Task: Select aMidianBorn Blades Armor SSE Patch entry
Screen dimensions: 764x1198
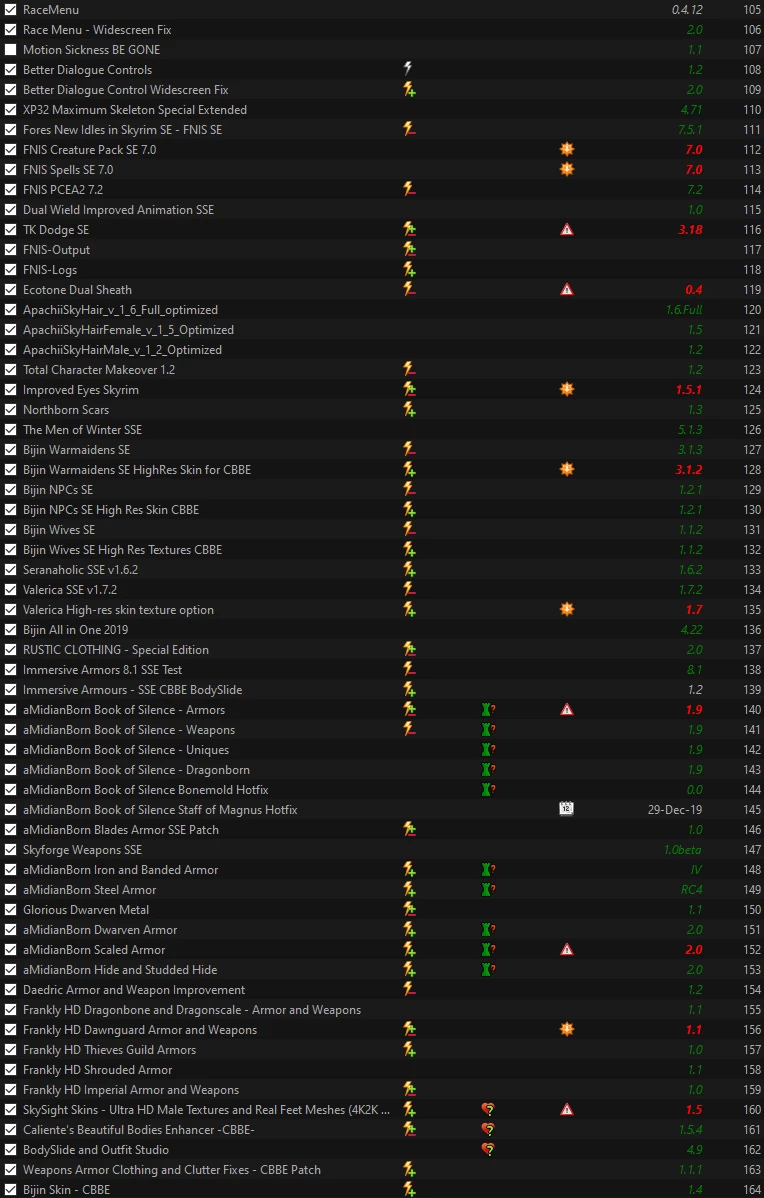Action: click(121, 829)
